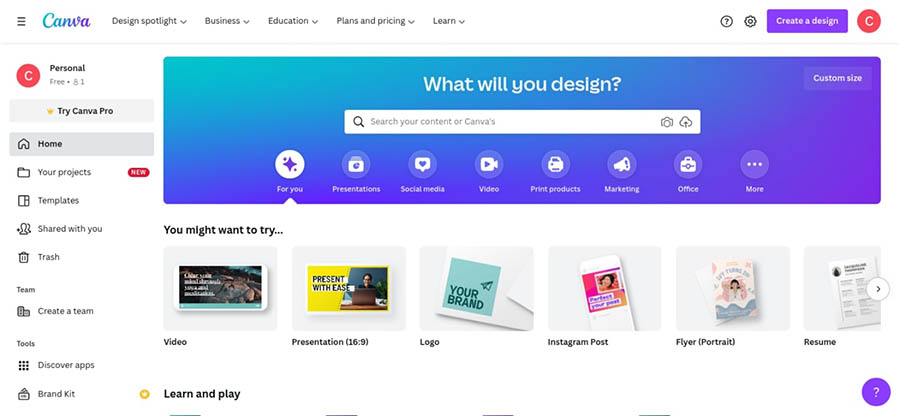Open the Video design thumbnail
Screen dimensions: 900x416
coord(220,289)
